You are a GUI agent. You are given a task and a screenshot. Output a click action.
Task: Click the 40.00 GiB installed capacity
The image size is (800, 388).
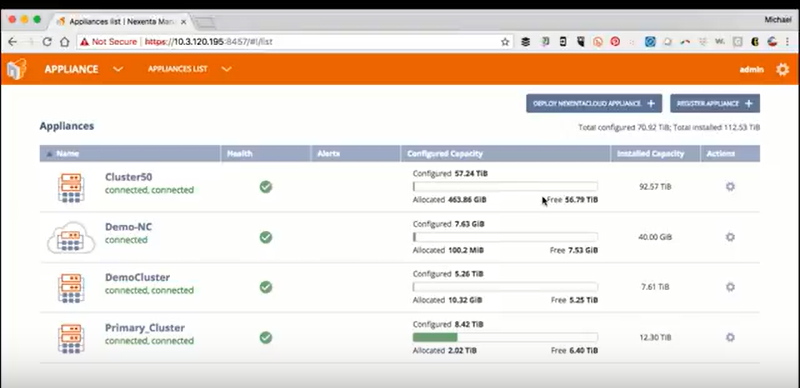click(x=655, y=237)
